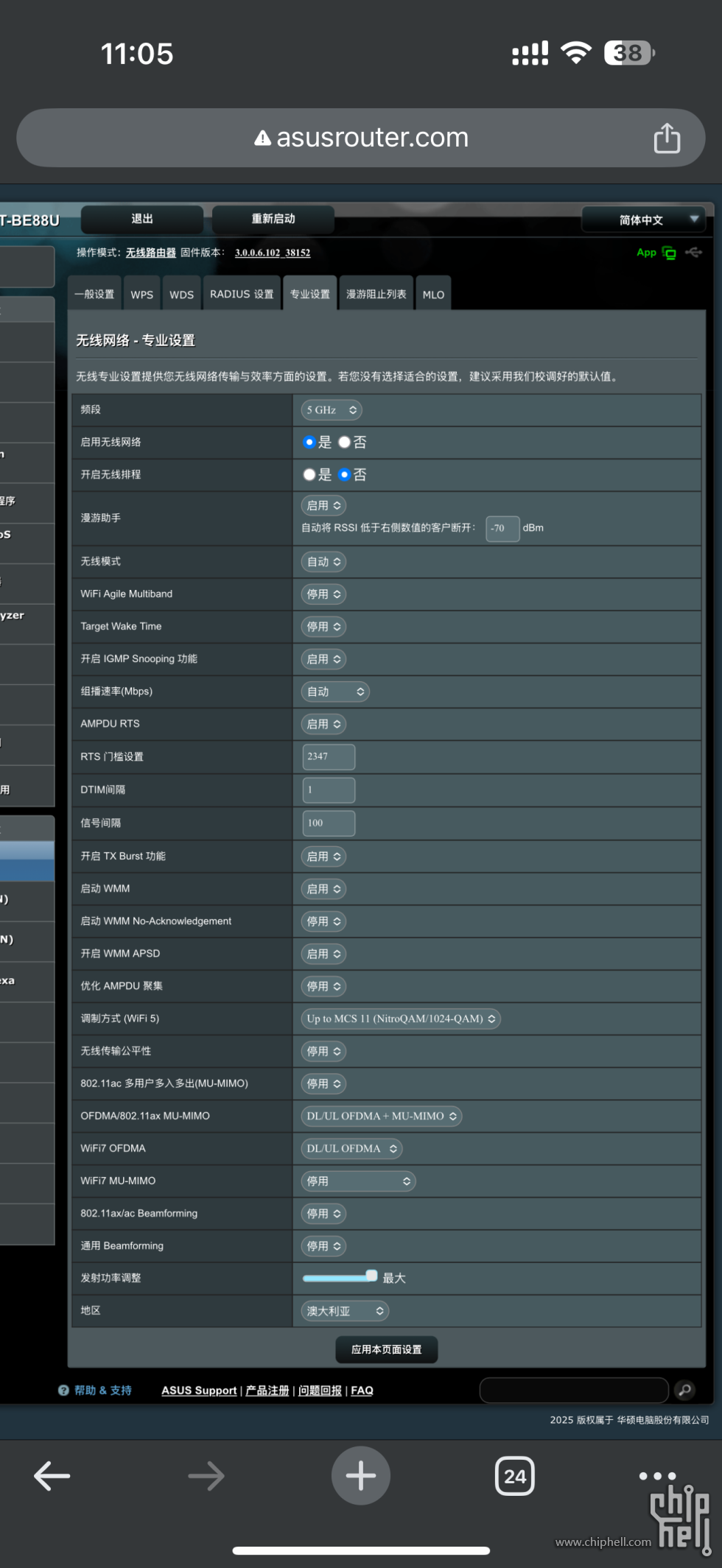Switch to the MLO tab

pyautogui.click(x=433, y=294)
